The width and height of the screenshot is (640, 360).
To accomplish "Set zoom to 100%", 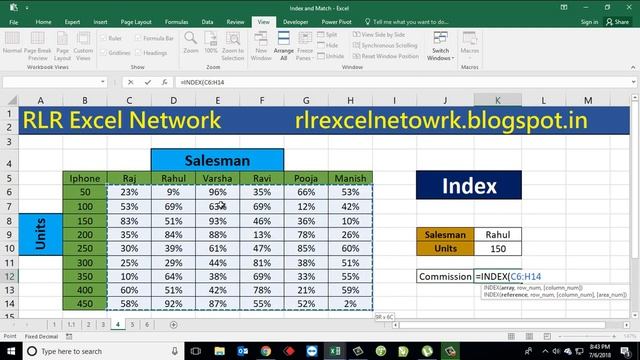I will click(211, 42).
